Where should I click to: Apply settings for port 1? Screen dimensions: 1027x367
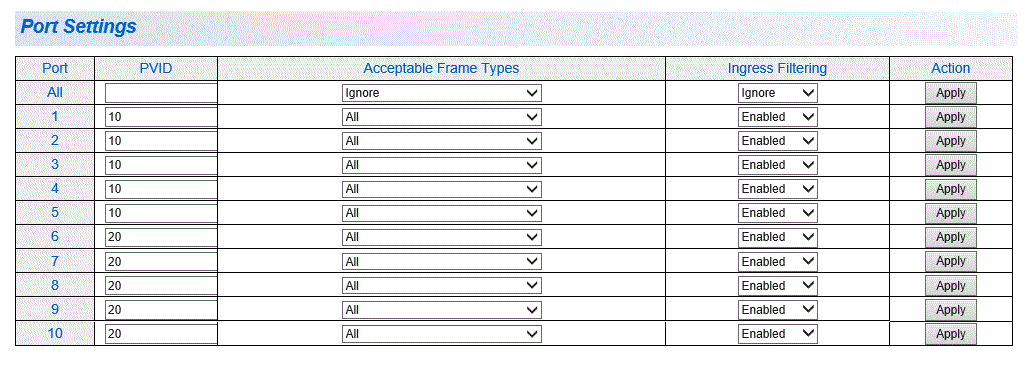(x=950, y=117)
